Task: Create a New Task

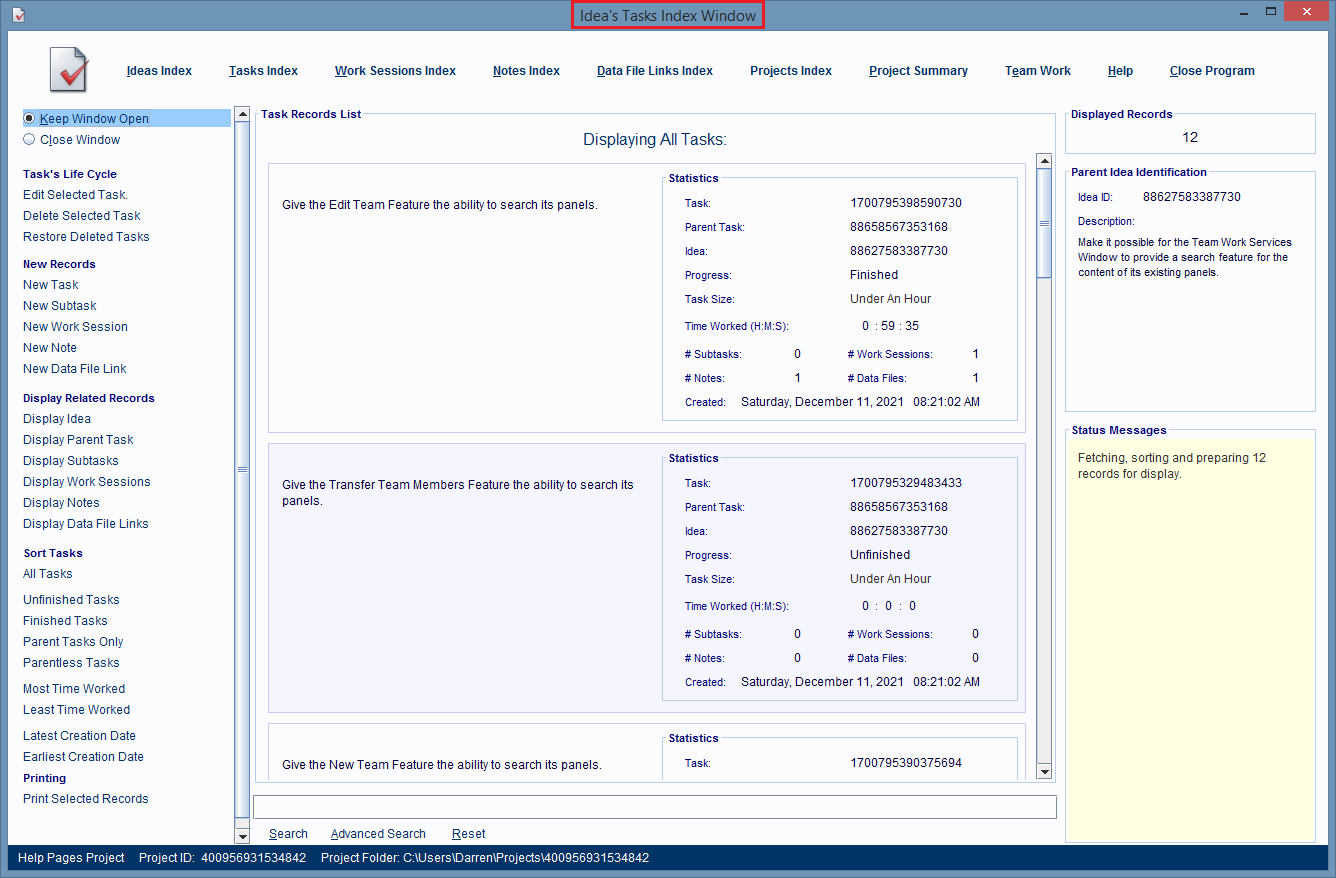Action: [x=51, y=285]
